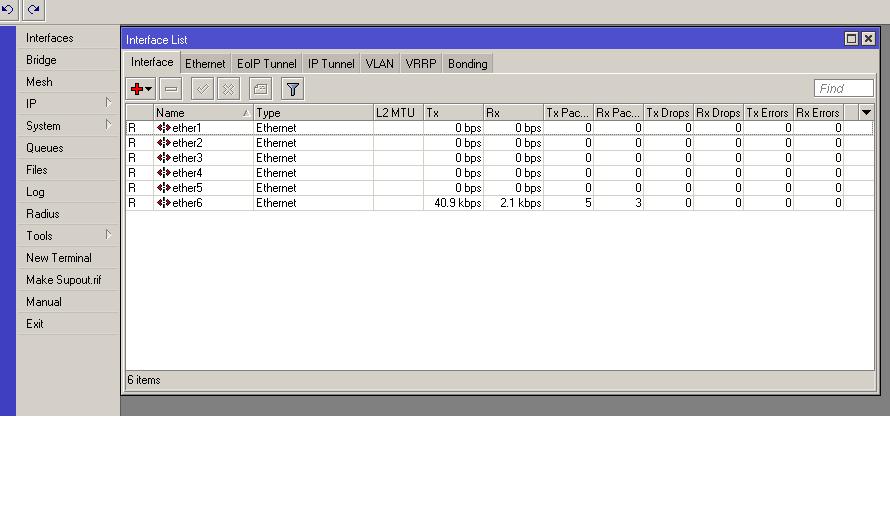Expand the System submenu arrow
Viewport: 890px width, 525px height.
click(x=108, y=124)
